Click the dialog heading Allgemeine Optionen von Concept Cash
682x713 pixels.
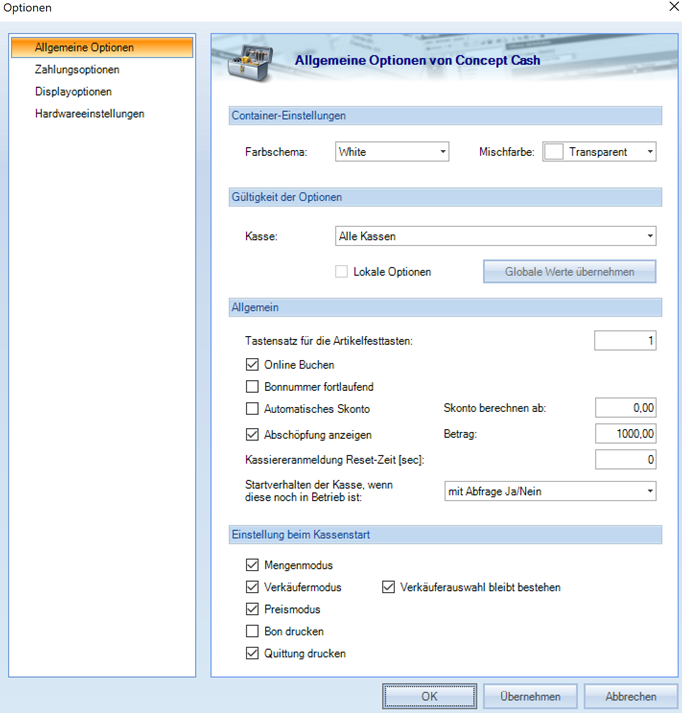(417, 60)
